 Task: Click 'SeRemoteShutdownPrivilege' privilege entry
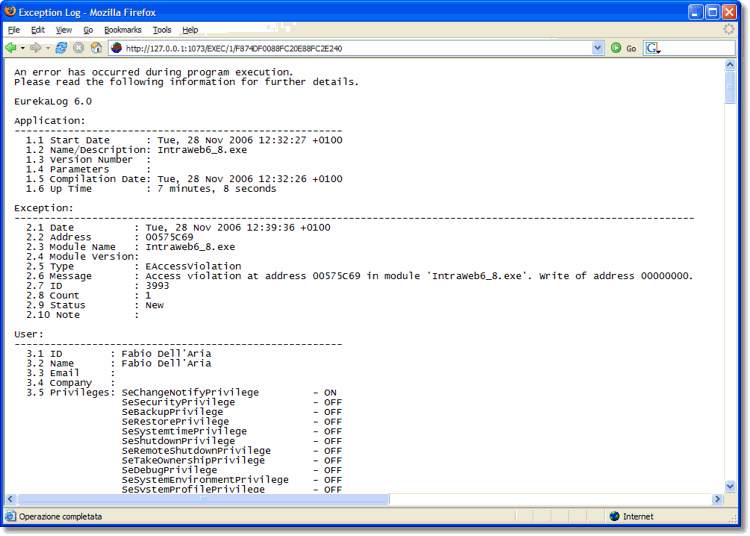[x=196, y=451]
